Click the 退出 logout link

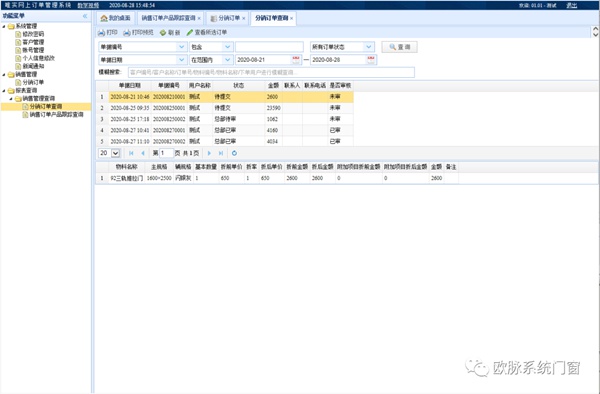[x=571, y=5]
